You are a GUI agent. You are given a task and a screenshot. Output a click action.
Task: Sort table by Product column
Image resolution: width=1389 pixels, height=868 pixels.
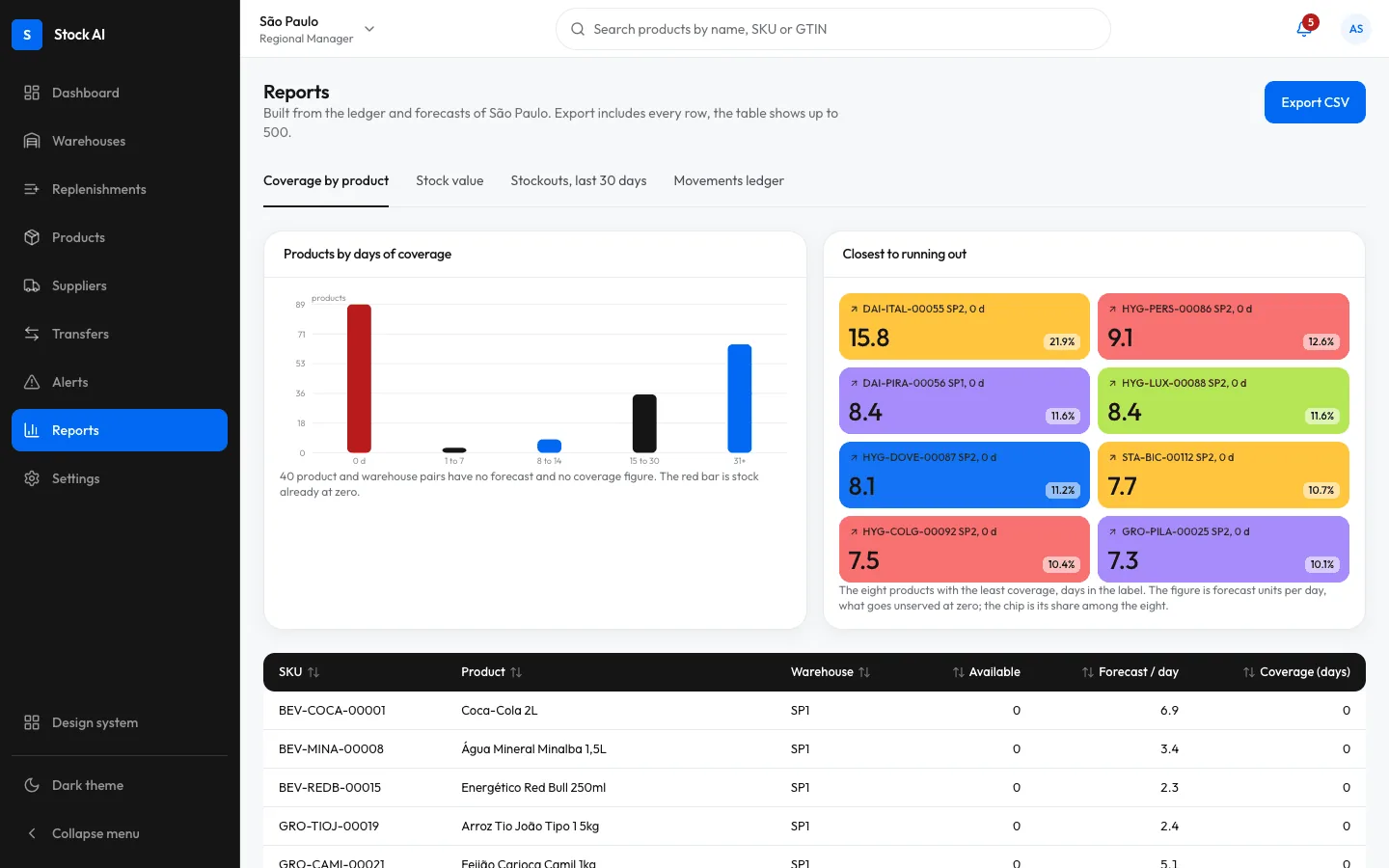coord(491,672)
